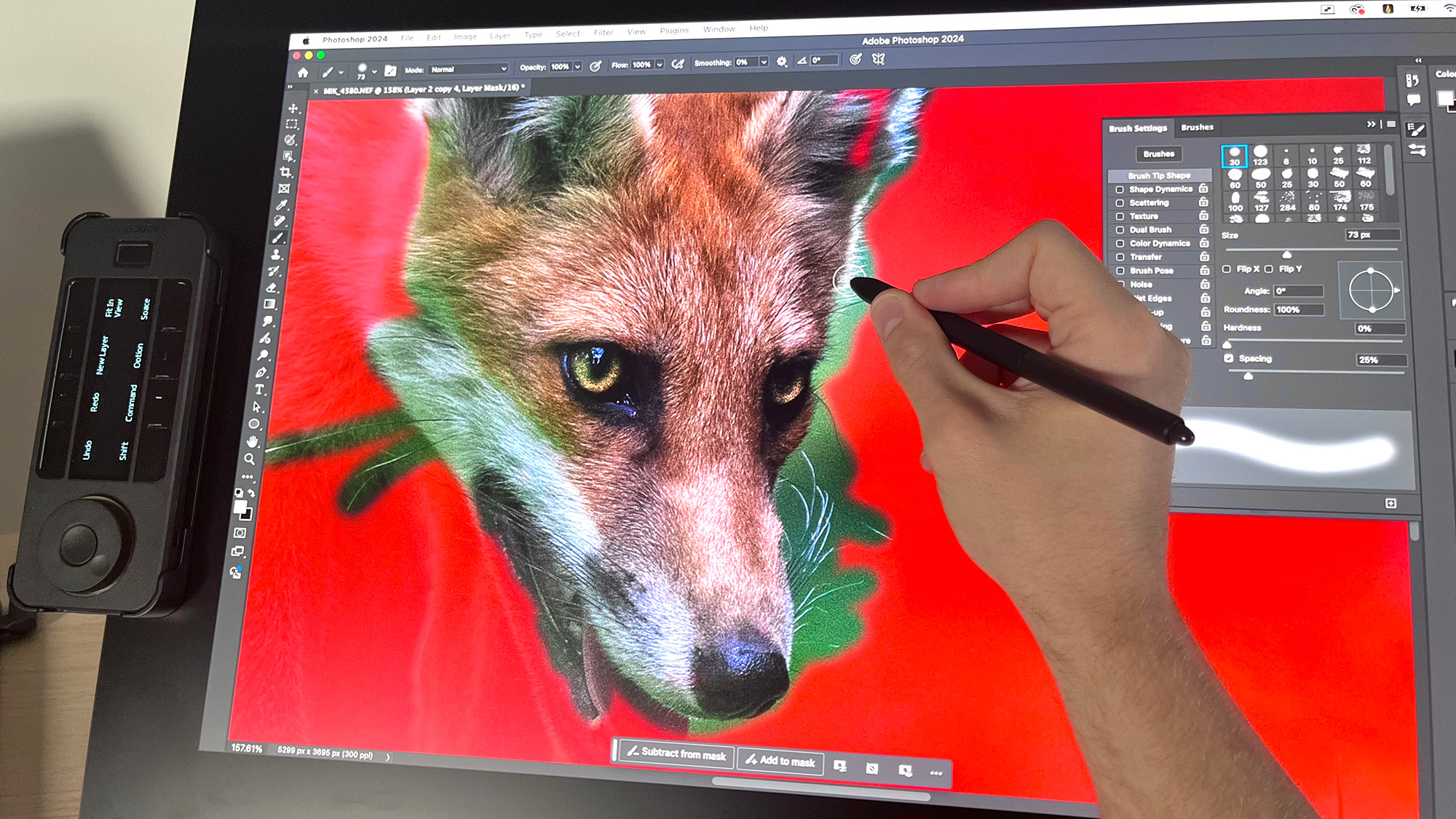1456x819 pixels.
Task: Open the tool preset picker arrow
Action: click(x=341, y=72)
